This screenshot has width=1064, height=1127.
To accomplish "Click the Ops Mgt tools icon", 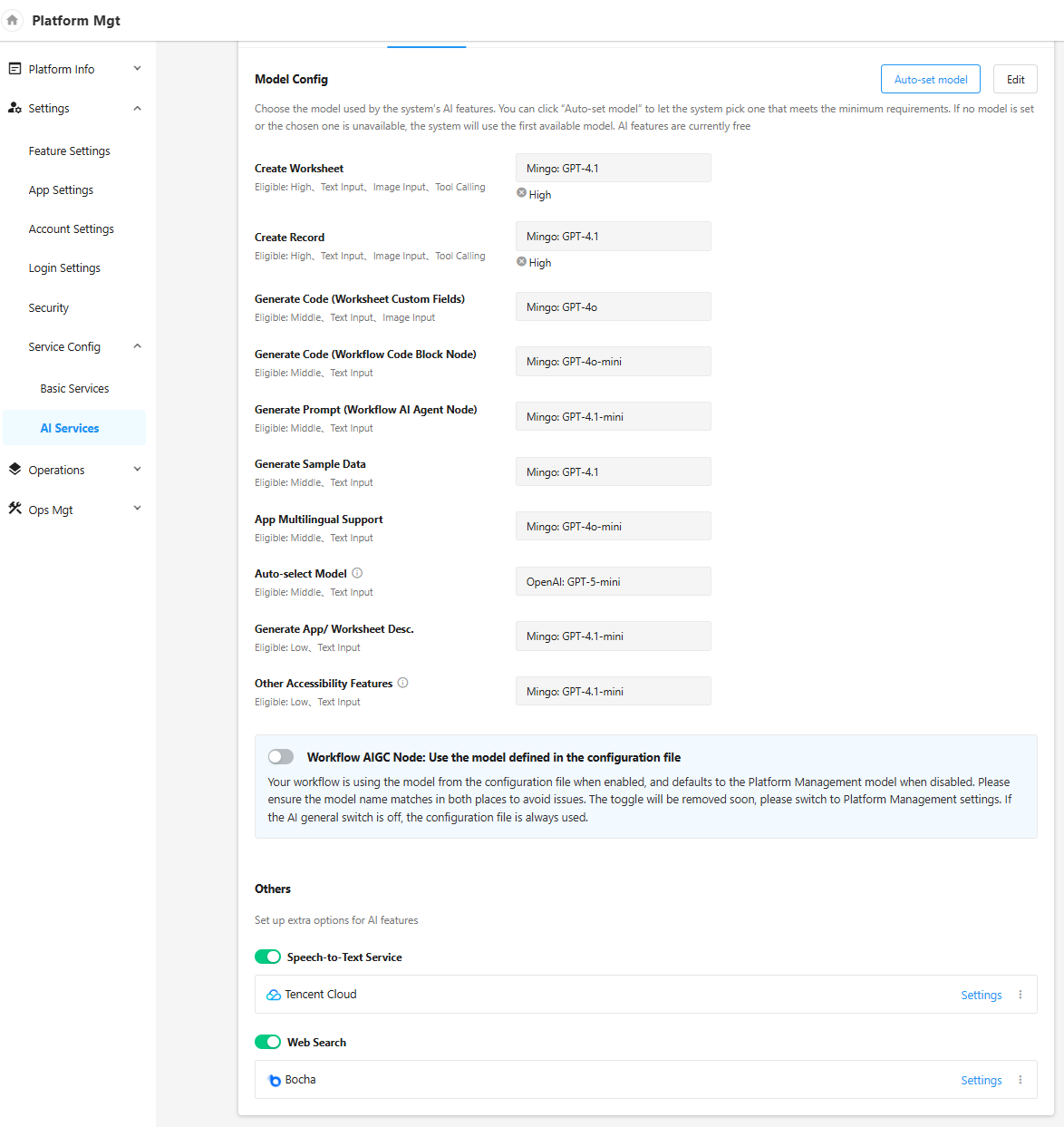I will [15, 509].
